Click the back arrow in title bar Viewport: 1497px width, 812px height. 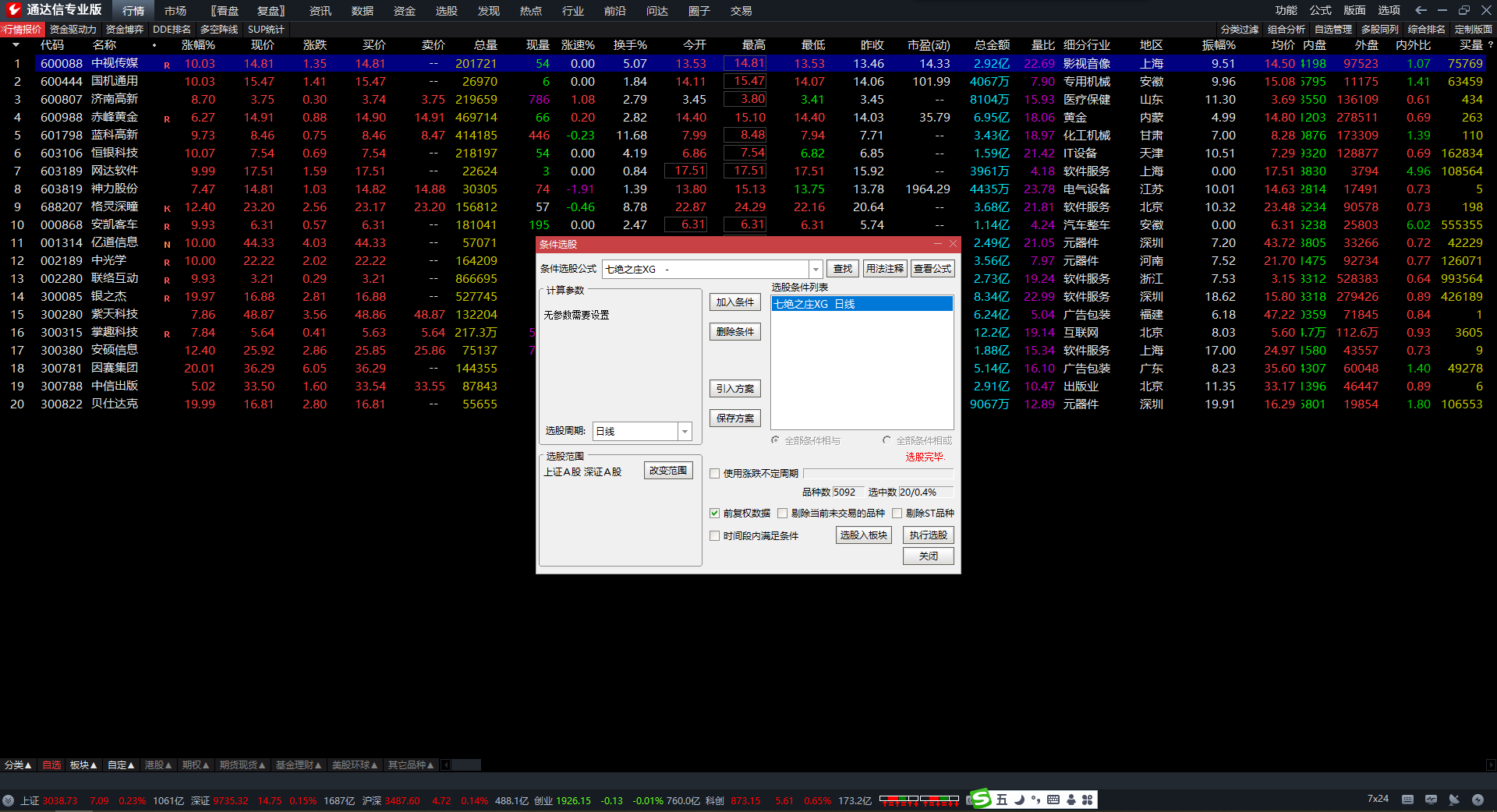click(x=1421, y=10)
